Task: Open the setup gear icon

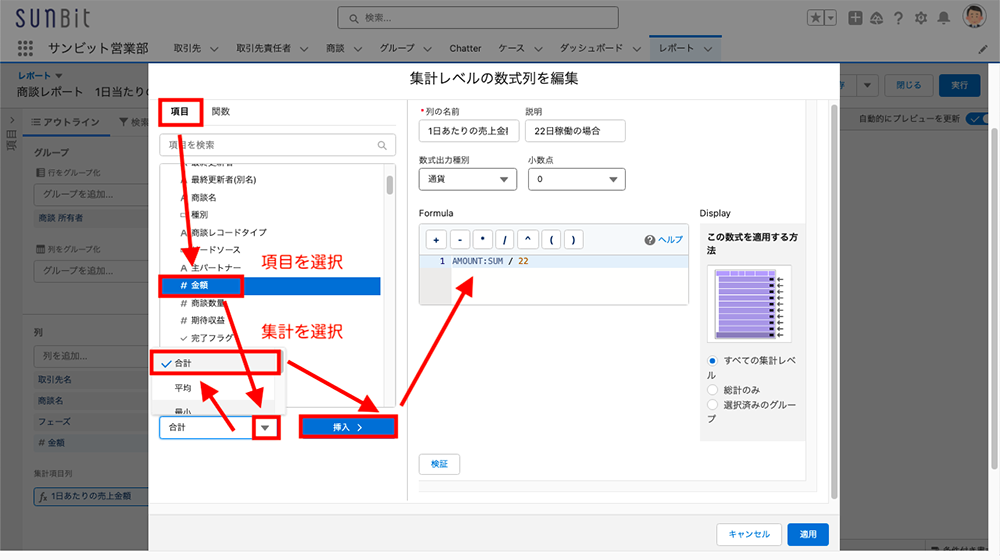Action: (920, 18)
